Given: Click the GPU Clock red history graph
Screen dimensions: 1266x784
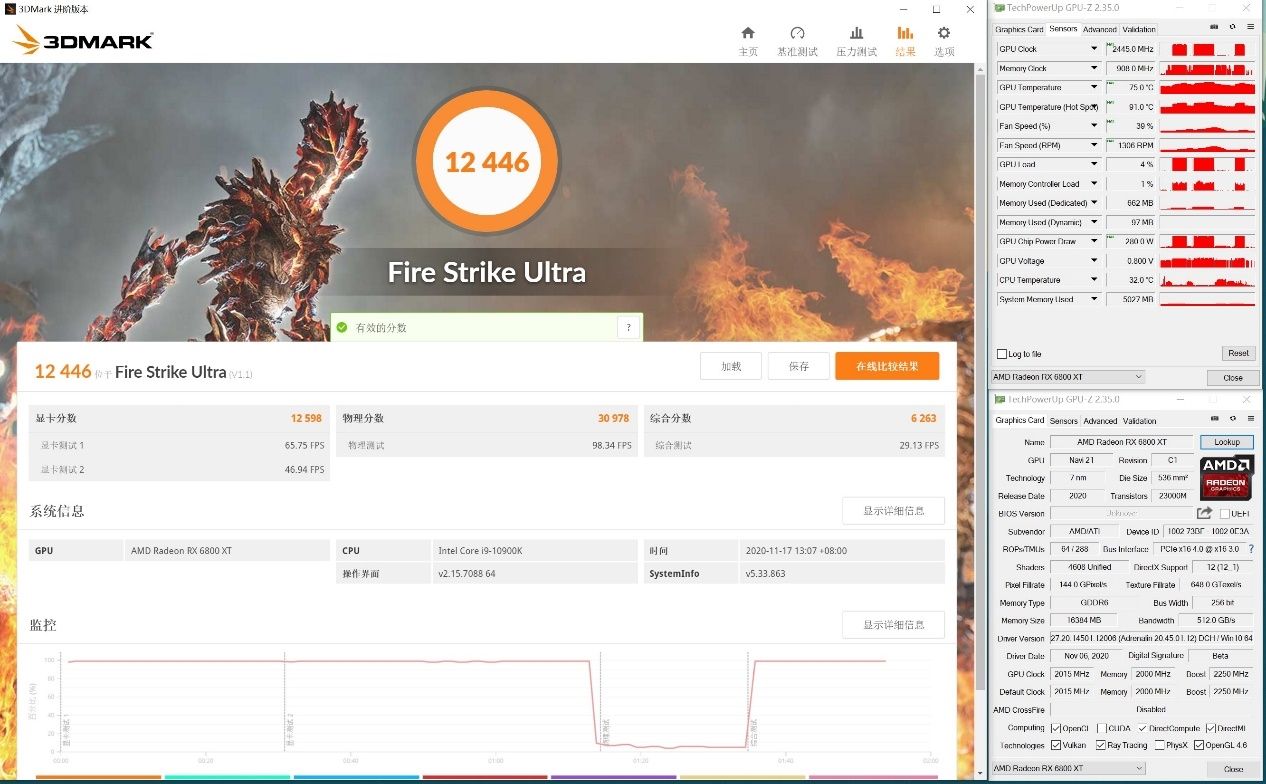Looking at the screenshot, I should (1208, 49).
